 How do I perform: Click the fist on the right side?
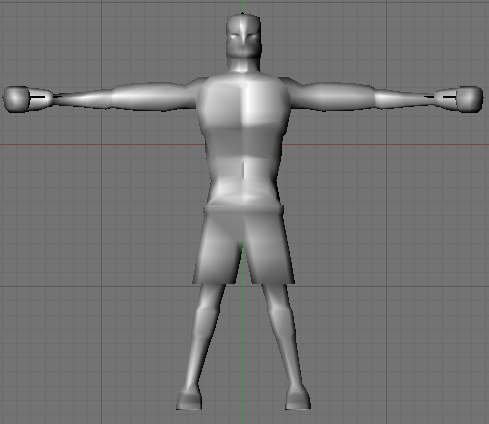coord(470,99)
